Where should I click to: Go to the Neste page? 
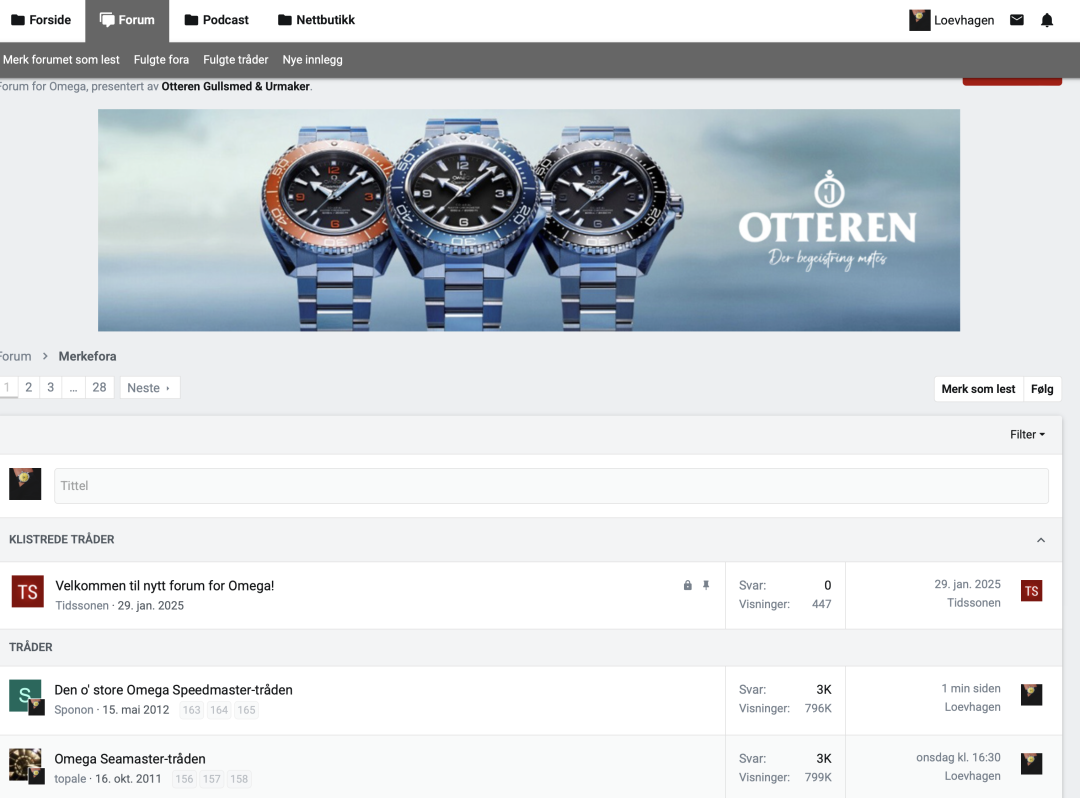click(149, 388)
